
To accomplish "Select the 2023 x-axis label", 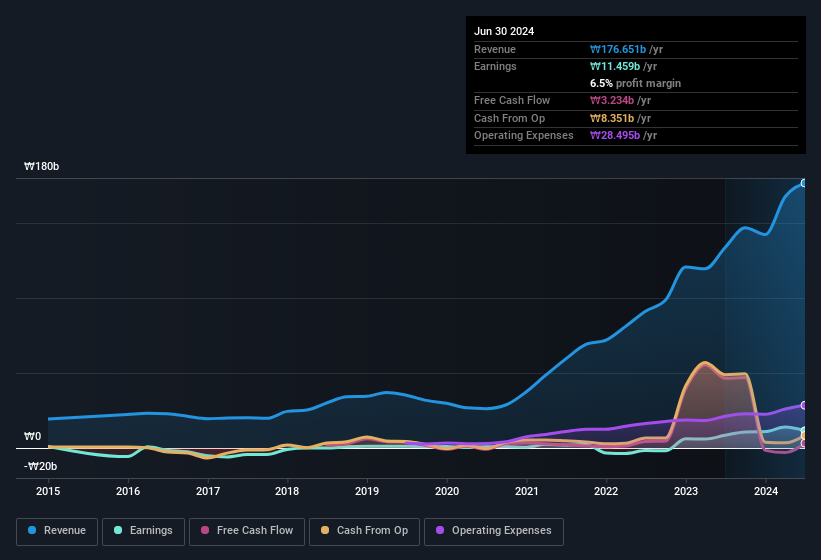I will coord(686,491).
